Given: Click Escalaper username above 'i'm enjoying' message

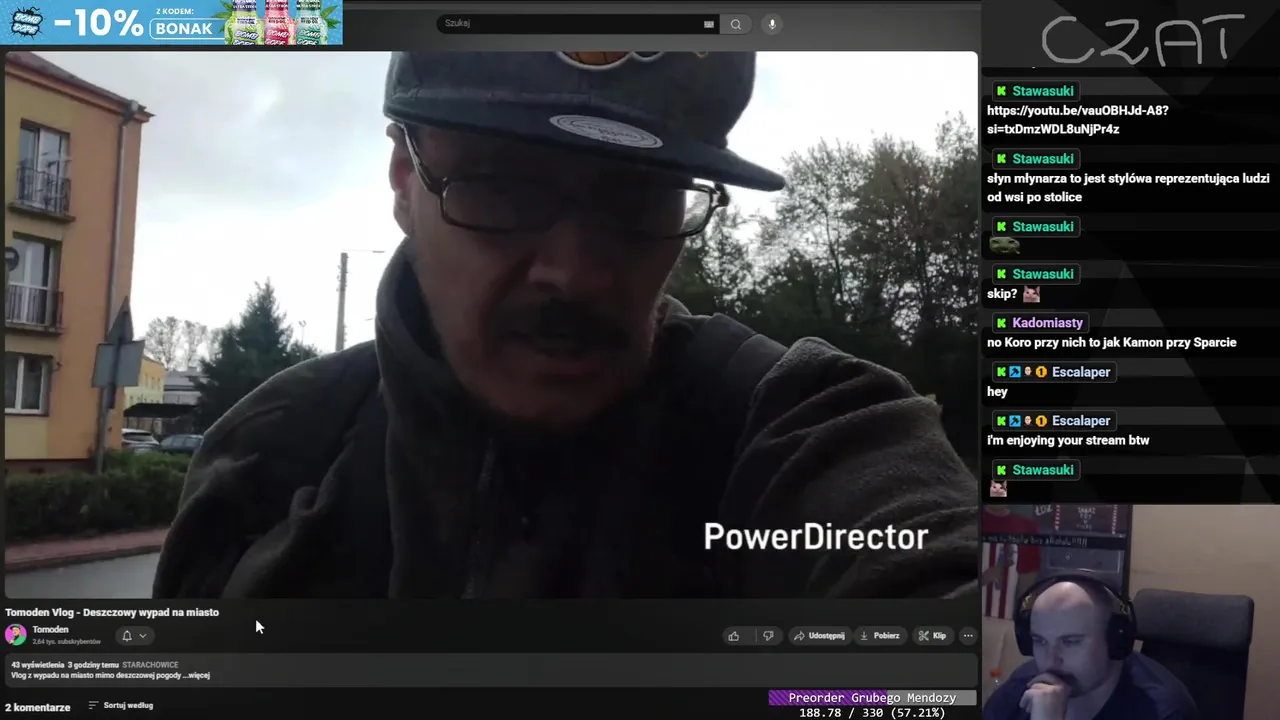Looking at the screenshot, I should [x=1081, y=421].
